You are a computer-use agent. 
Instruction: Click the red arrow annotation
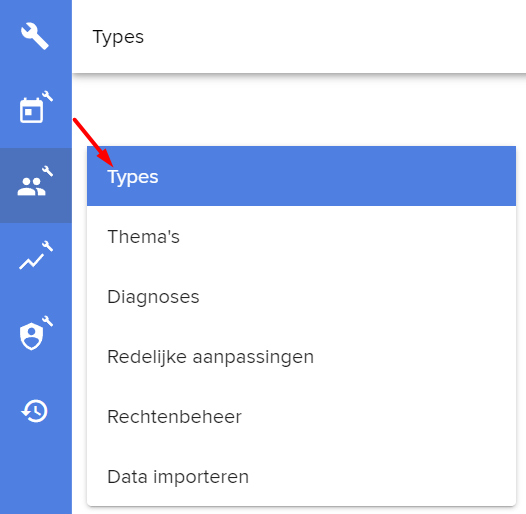click(93, 142)
